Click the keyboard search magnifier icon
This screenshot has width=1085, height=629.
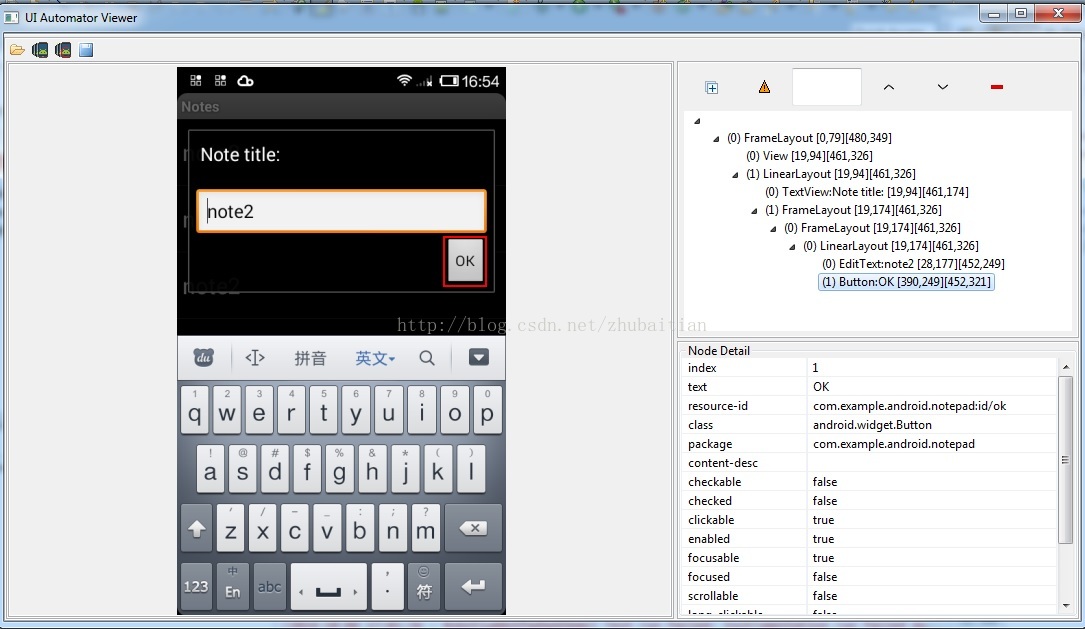point(427,358)
